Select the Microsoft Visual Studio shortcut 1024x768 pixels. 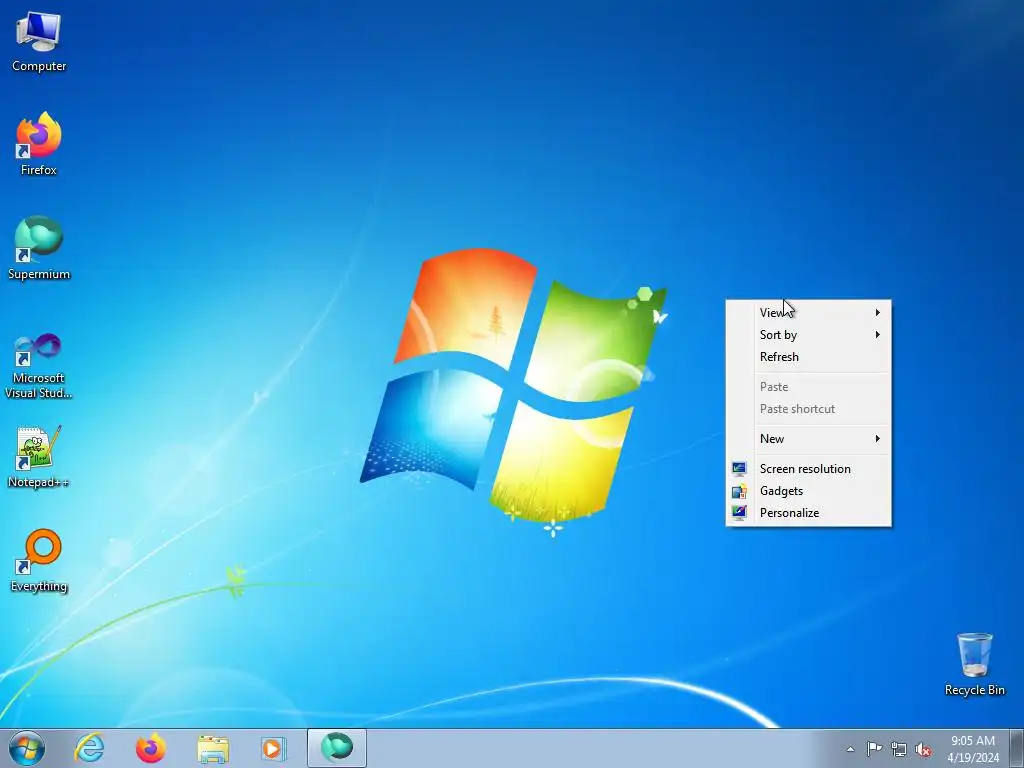click(x=39, y=366)
